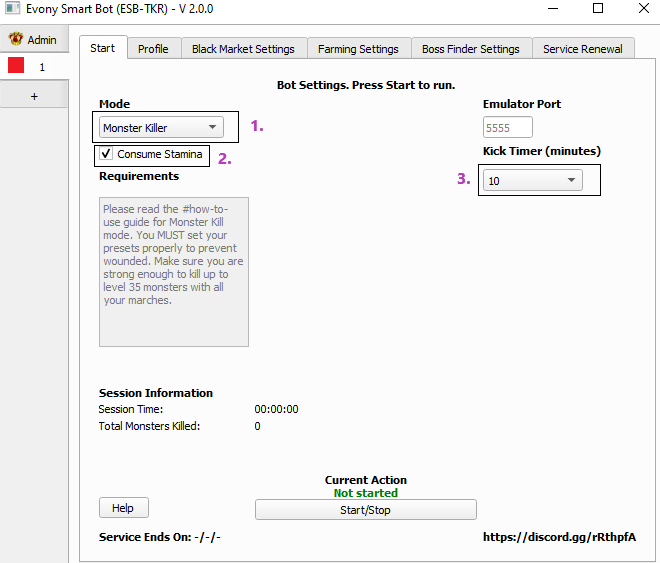Switch to the Start tab
The height and width of the screenshot is (563, 660).
(x=103, y=48)
